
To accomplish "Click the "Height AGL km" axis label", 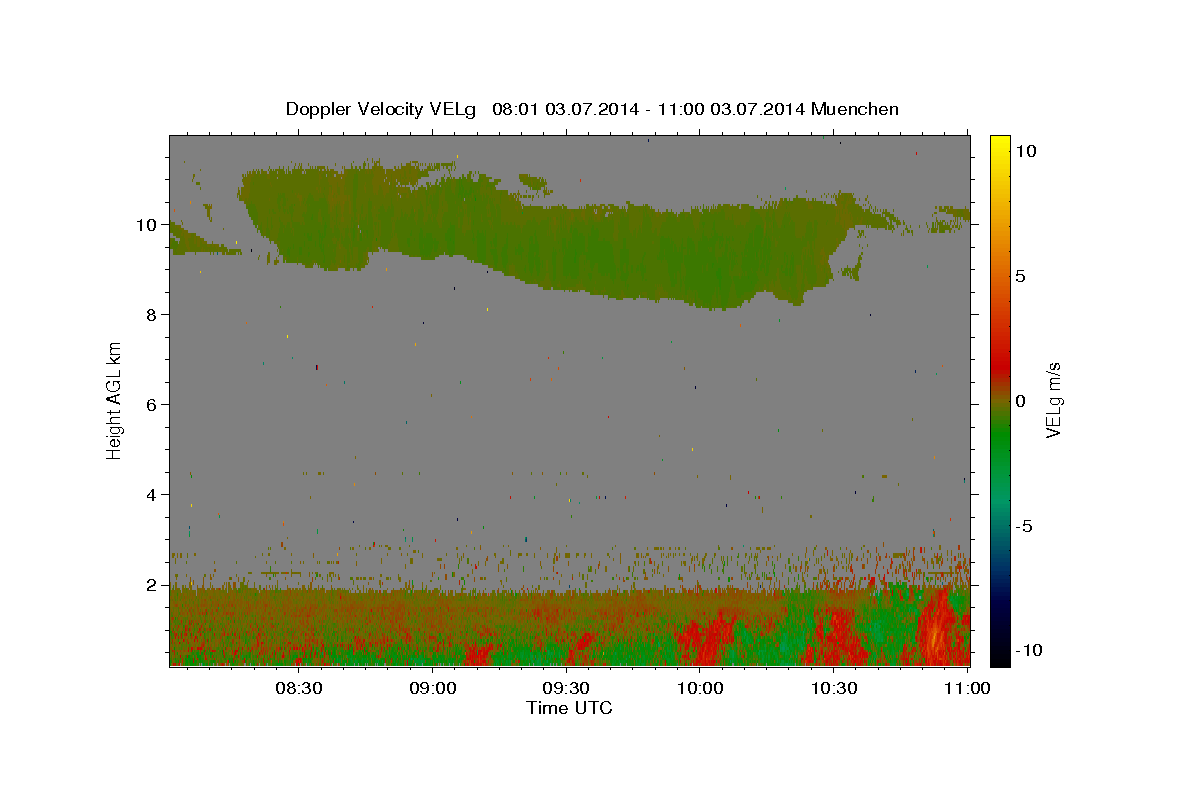I will [x=114, y=401].
